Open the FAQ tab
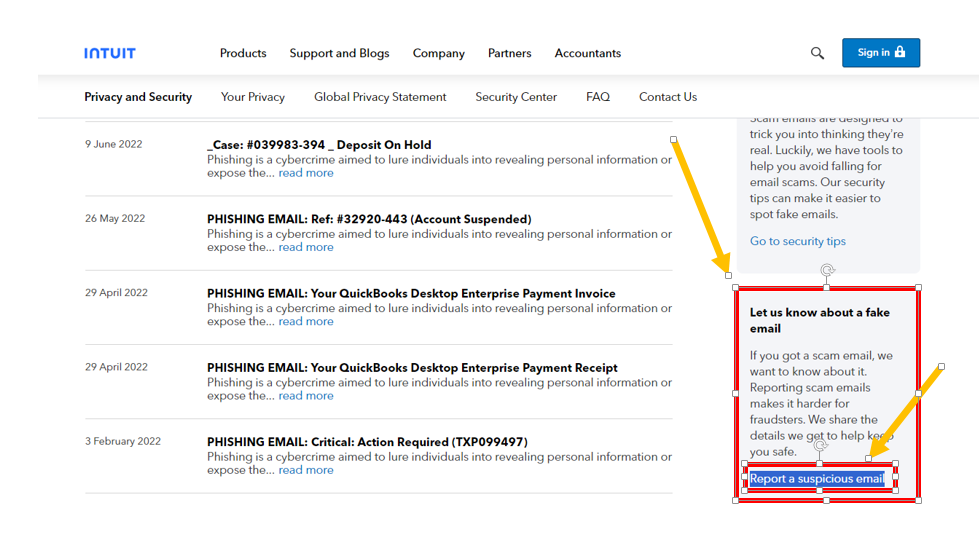This screenshot has height=535, width=979. click(x=598, y=97)
